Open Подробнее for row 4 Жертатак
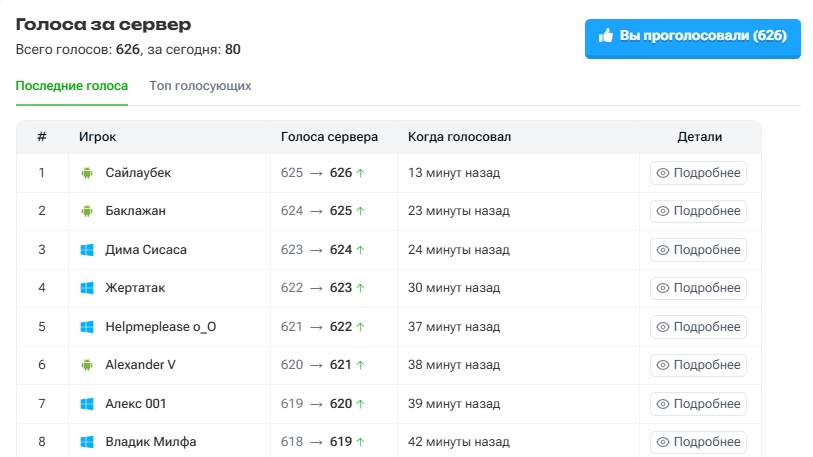813x457 pixels. pos(698,288)
